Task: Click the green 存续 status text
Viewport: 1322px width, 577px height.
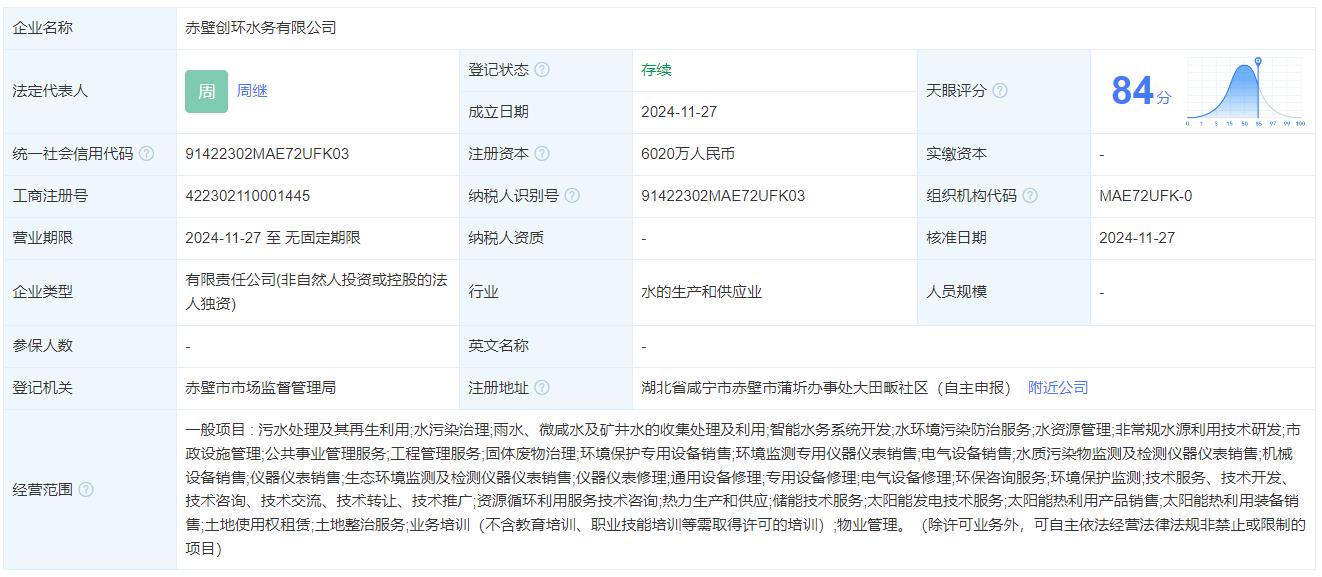Action: tap(656, 70)
